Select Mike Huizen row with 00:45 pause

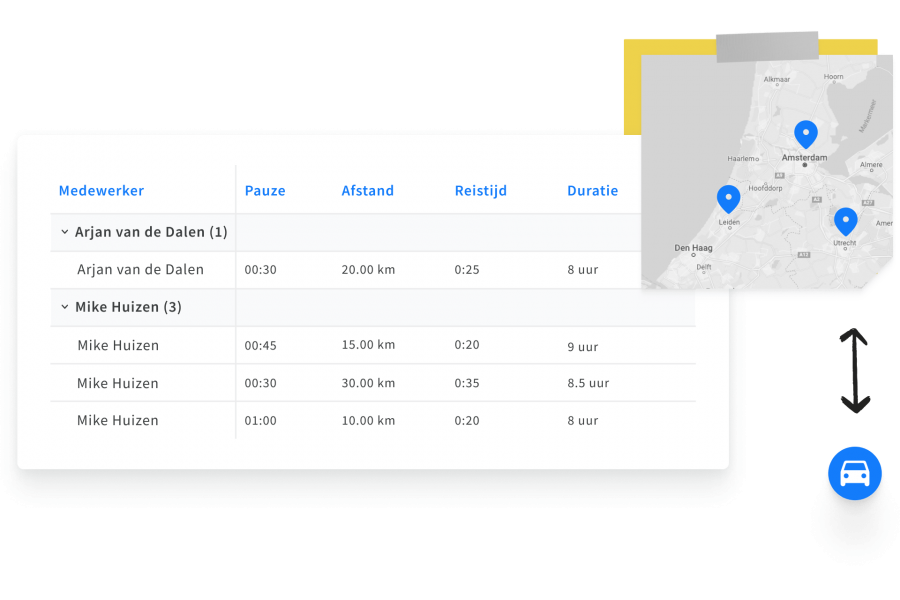point(118,346)
